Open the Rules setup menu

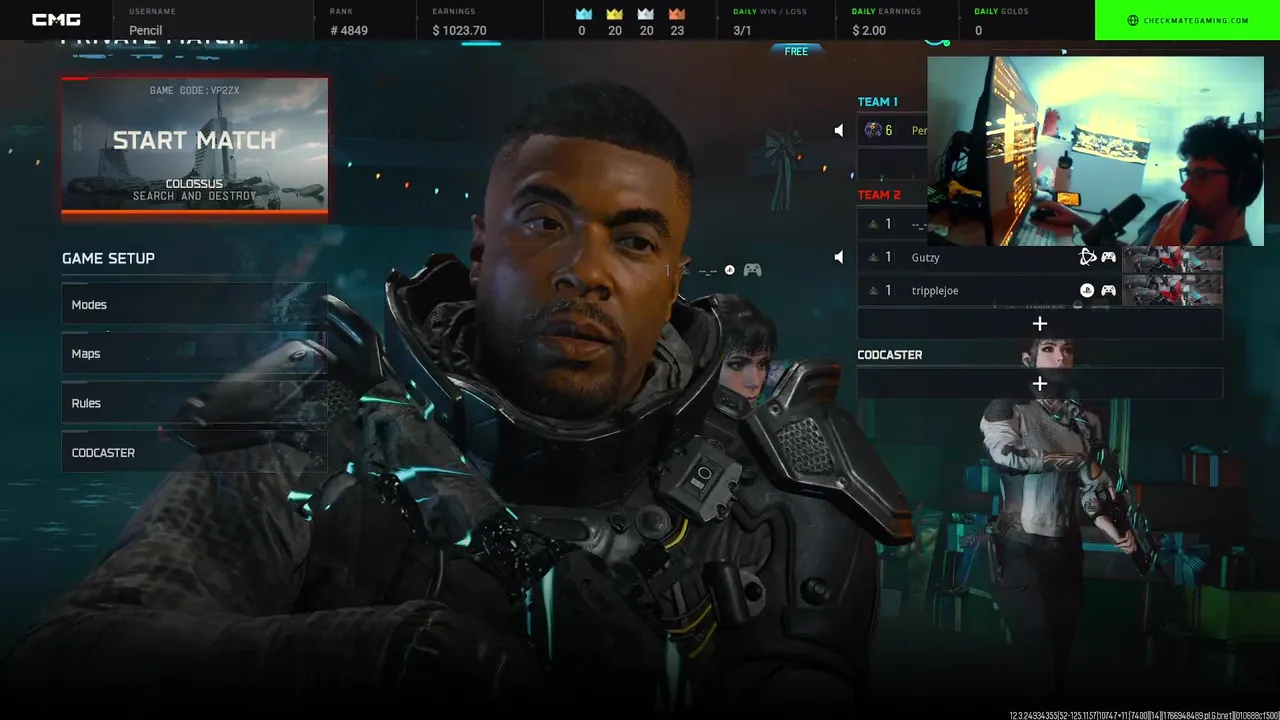pyautogui.click(x=194, y=403)
